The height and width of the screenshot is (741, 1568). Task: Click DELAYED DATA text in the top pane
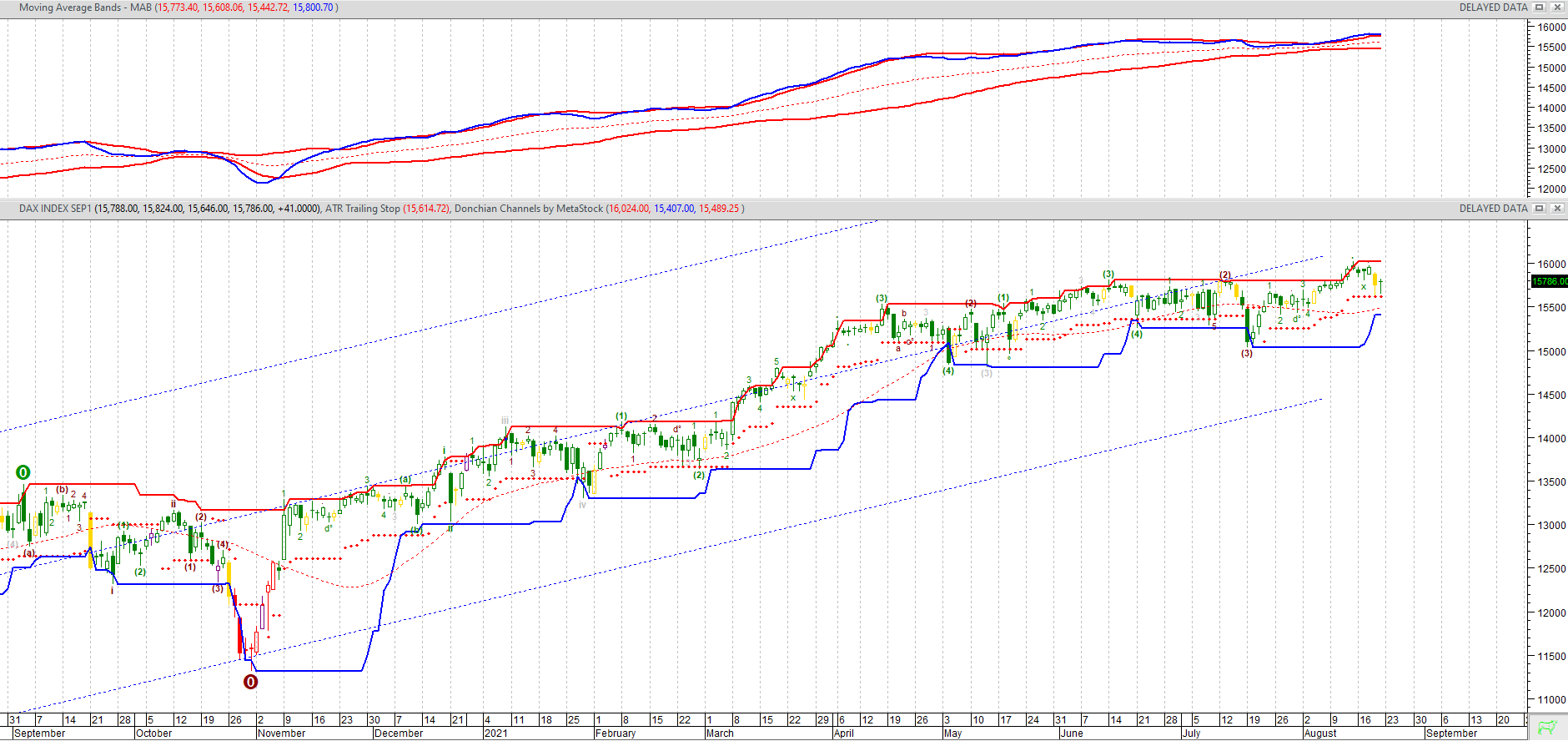click(x=1493, y=8)
